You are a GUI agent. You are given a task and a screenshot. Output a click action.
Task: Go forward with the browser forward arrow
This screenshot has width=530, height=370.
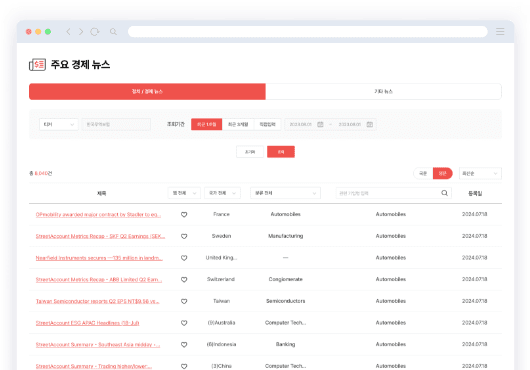(x=81, y=32)
